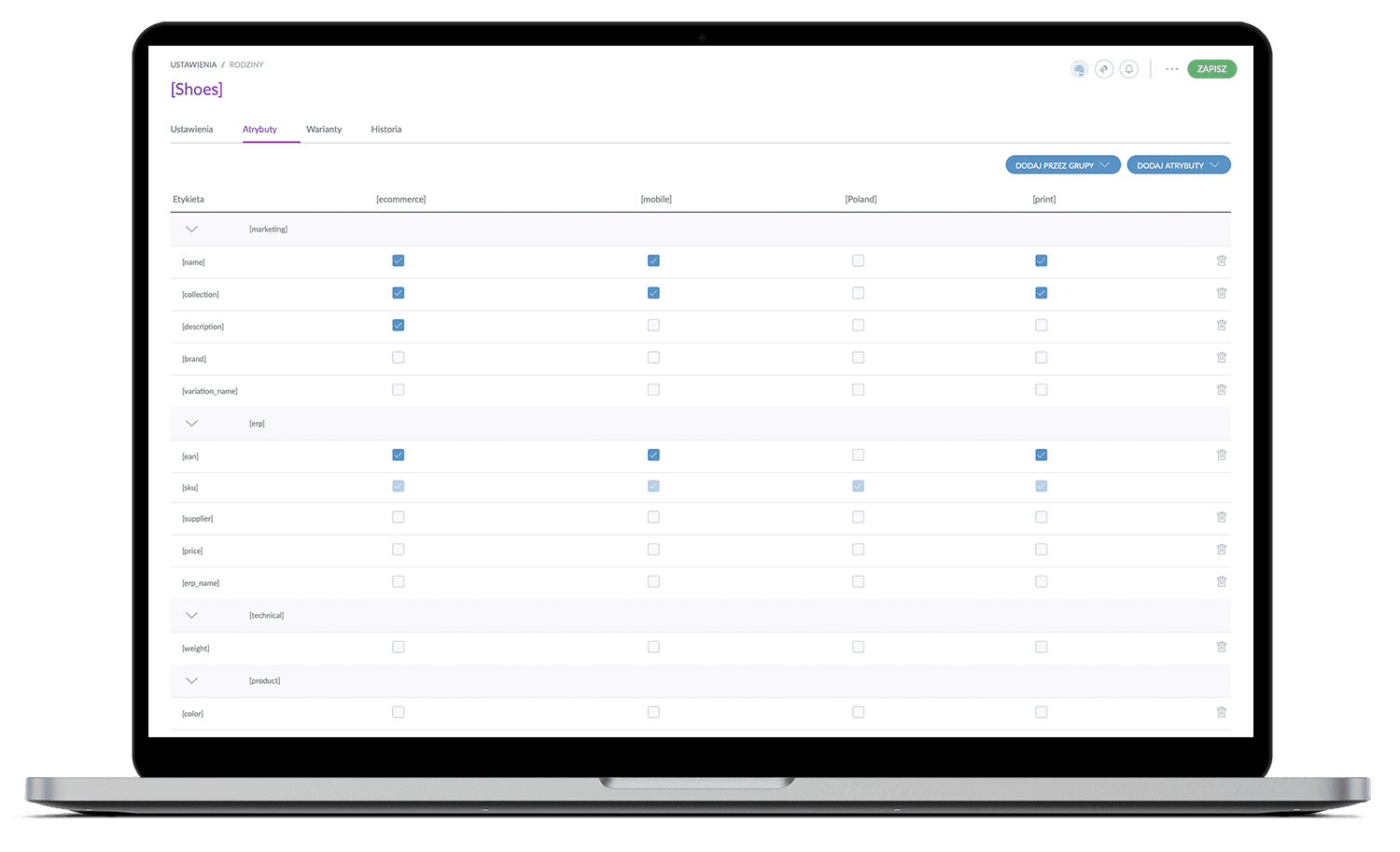
Task: Open the three-dots more options menu
Action: (1171, 69)
